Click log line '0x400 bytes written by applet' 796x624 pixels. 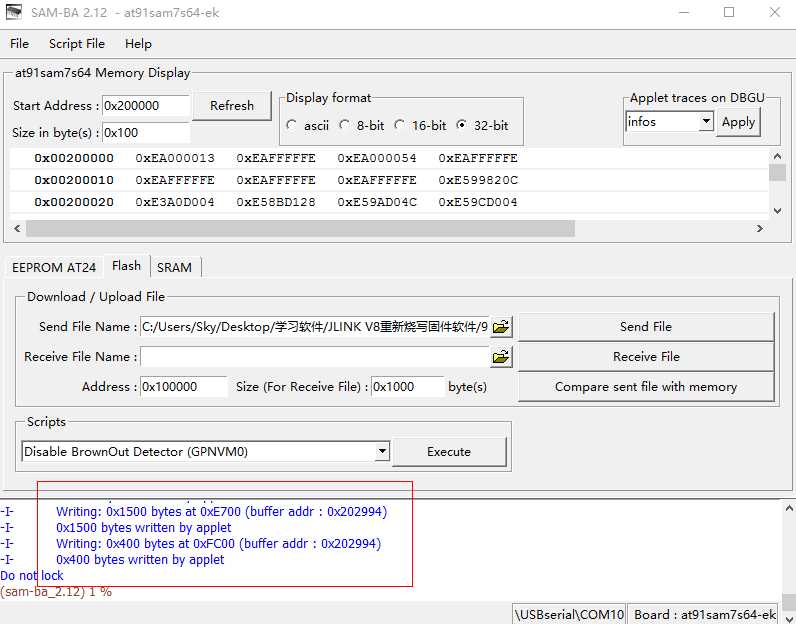click(x=140, y=560)
